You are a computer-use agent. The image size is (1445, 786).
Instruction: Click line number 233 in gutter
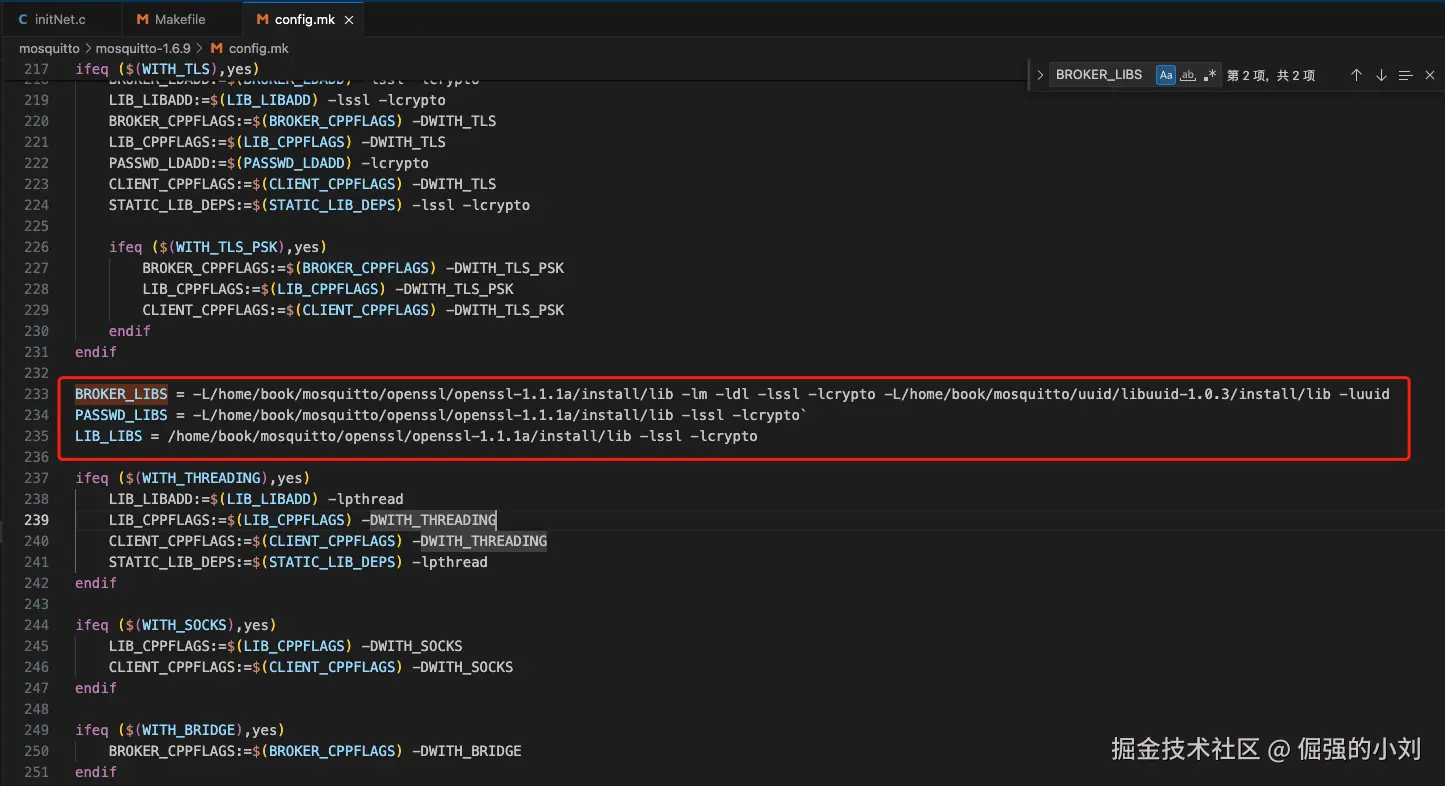point(36,394)
